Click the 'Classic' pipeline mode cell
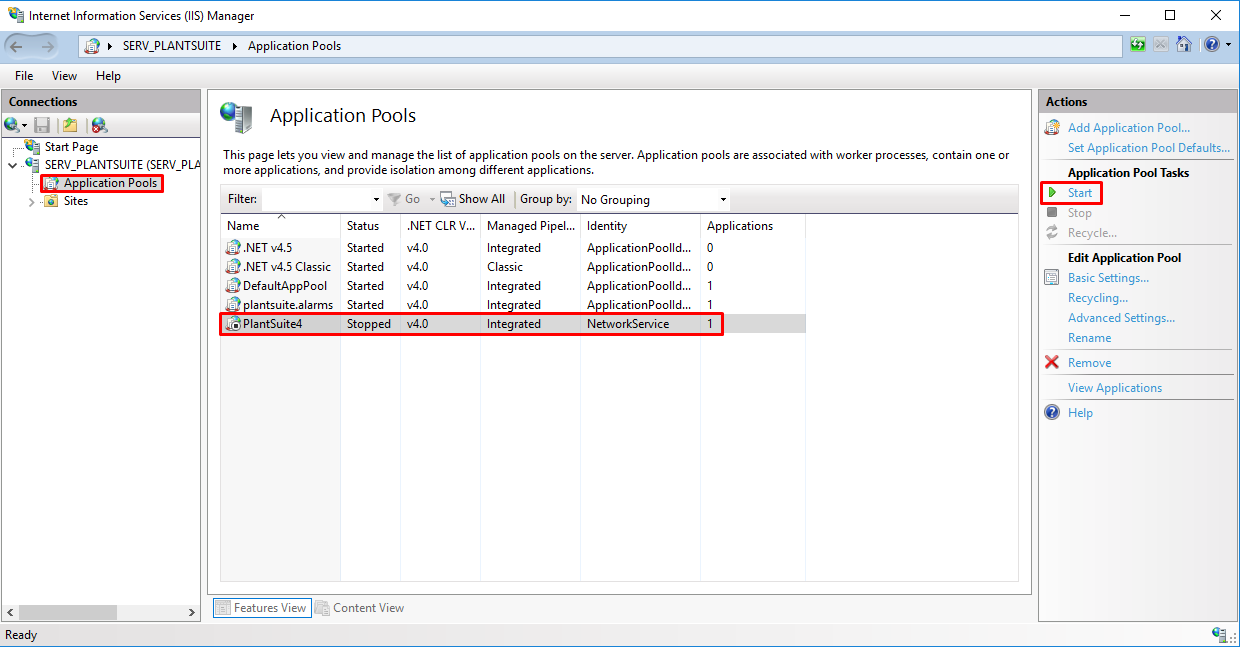1240x649 pixels. tap(505, 267)
